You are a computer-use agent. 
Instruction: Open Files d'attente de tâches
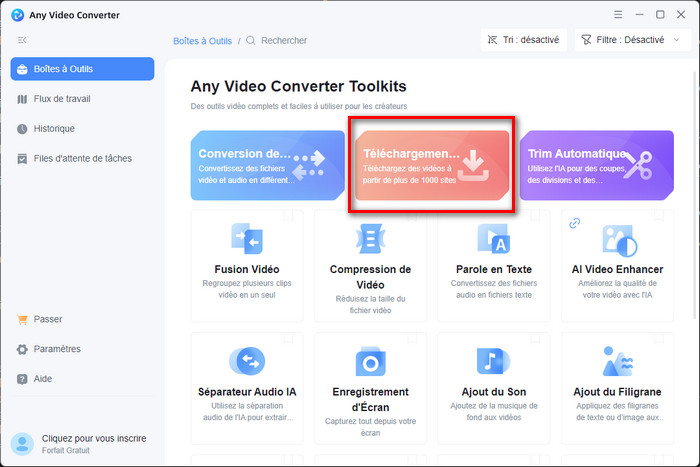pyautogui.click(x=82, y=158)
